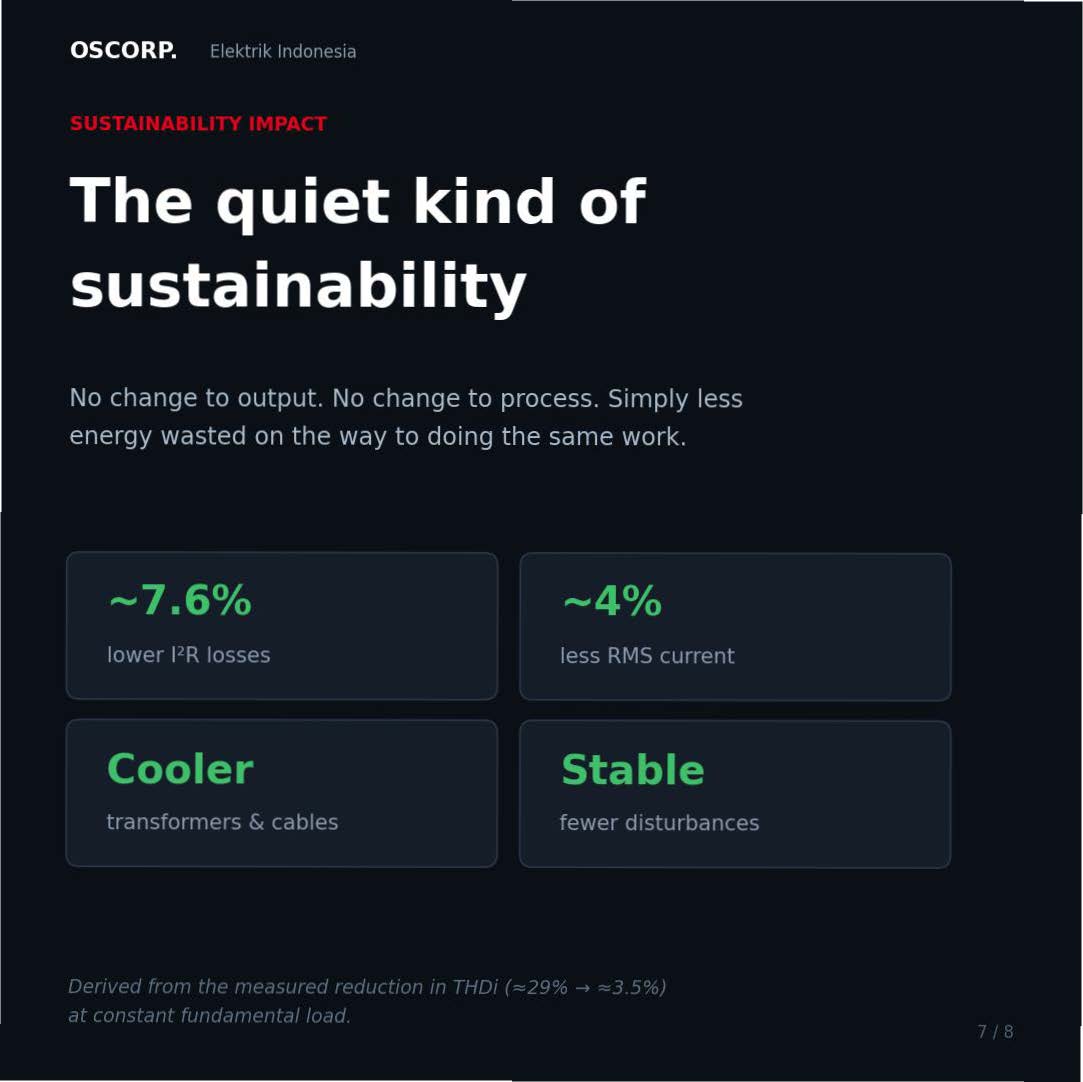Click the italic THDi reduction footnote
1083x1082 pixels.
coord(367,1001)
